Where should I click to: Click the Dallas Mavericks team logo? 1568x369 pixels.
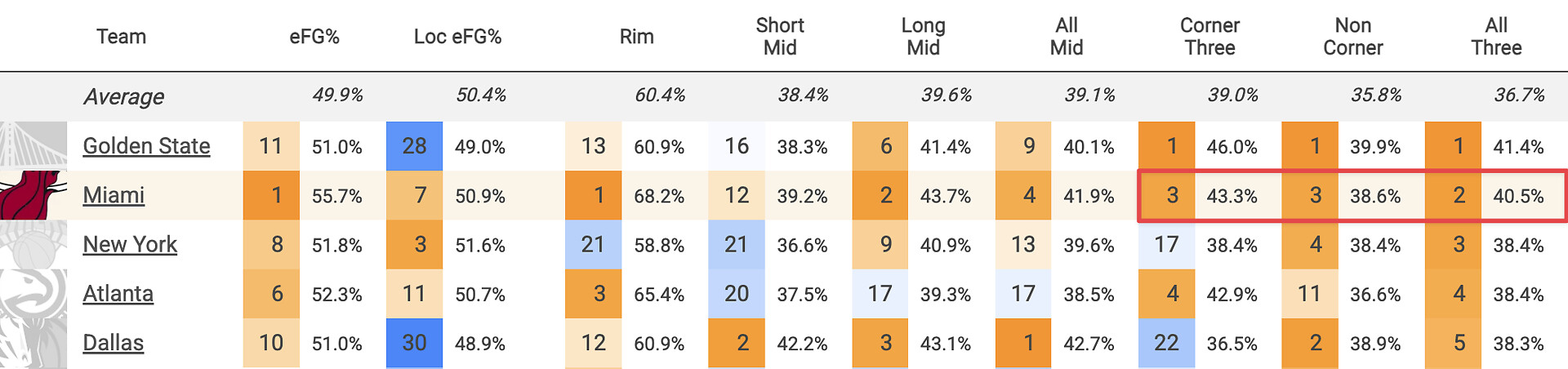click(33, 343)
